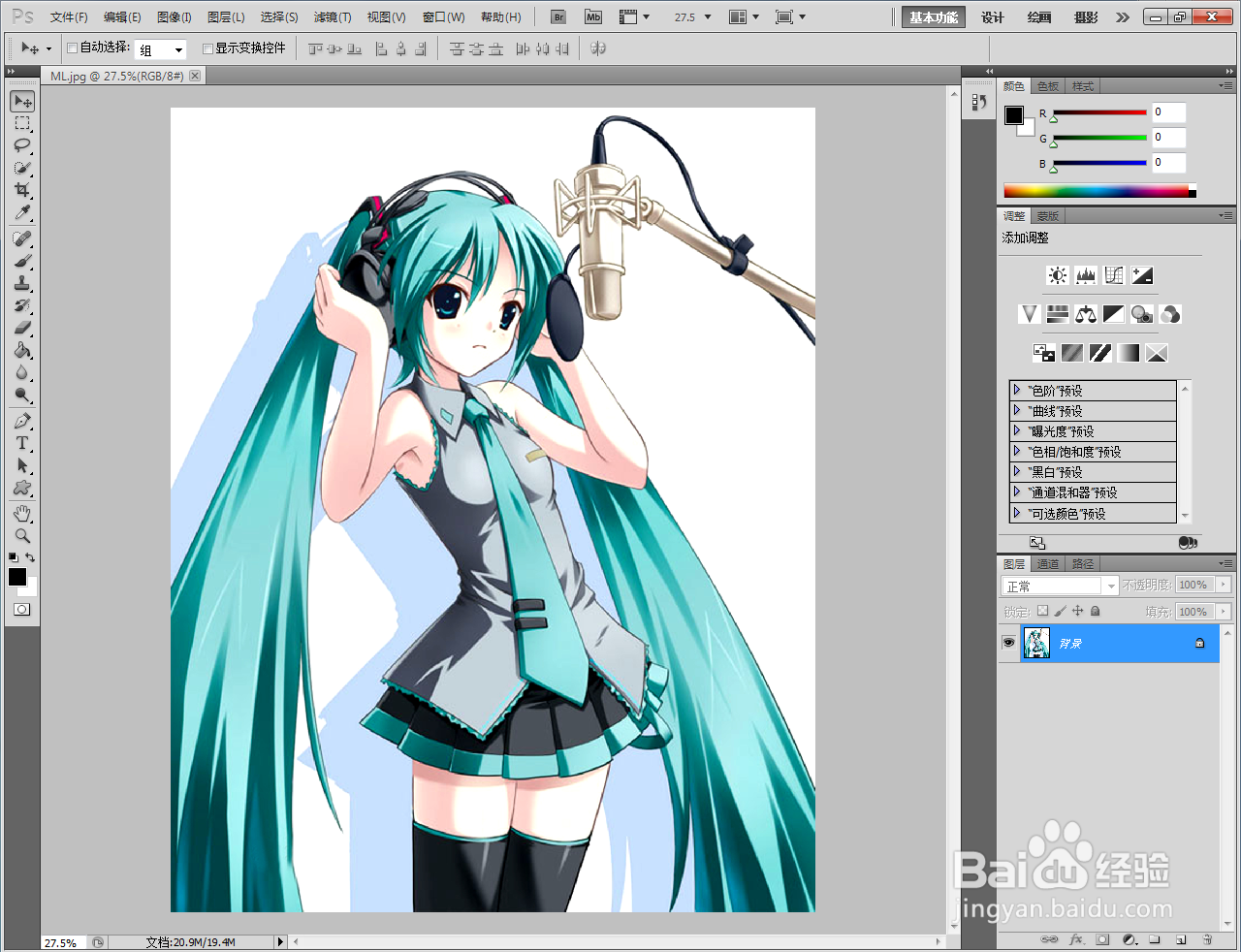This screenshot has width=1241, height=952.
Task: Add a Color Balance adjustment
Action: click(1086, 314)
